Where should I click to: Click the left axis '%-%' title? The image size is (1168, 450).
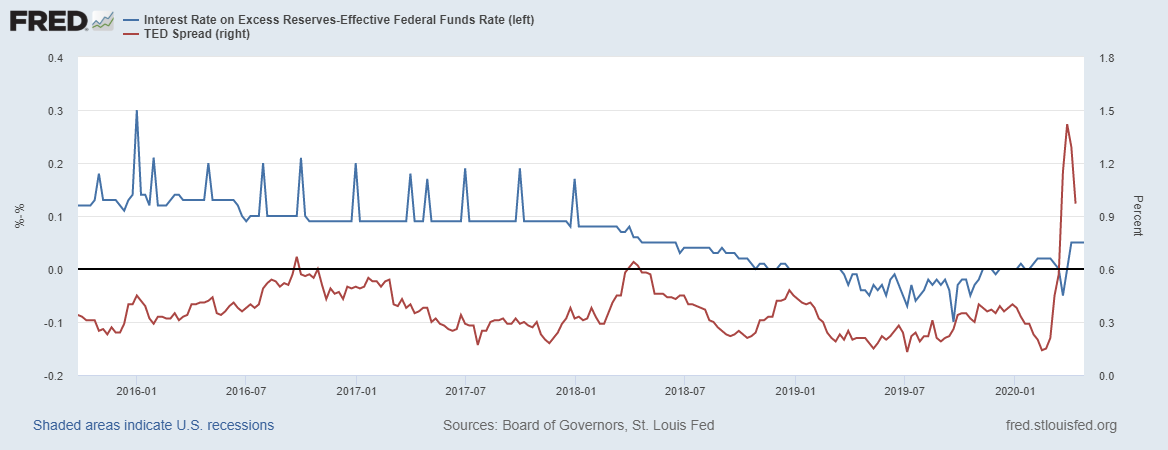[x=20, y=216]
